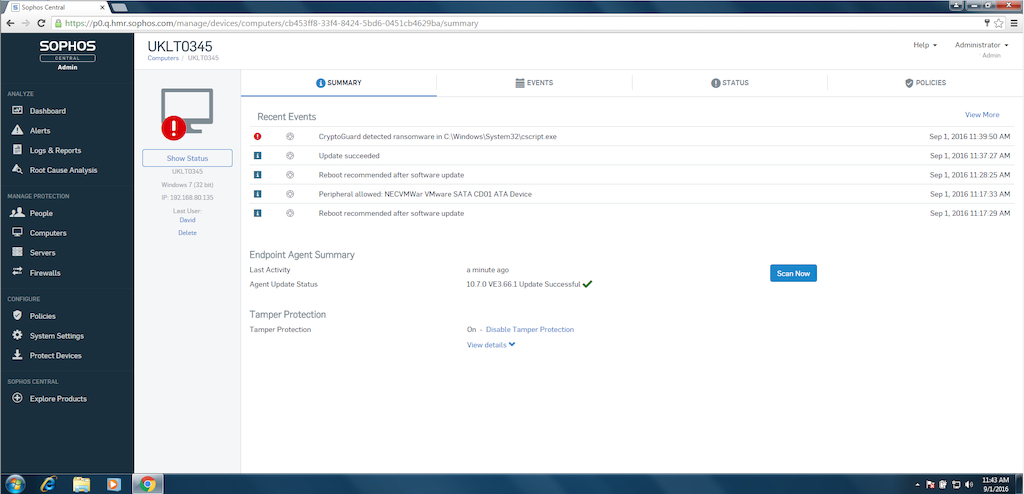Open File Explorer from taskbar
1024x494 pixels.
[82, 484]
